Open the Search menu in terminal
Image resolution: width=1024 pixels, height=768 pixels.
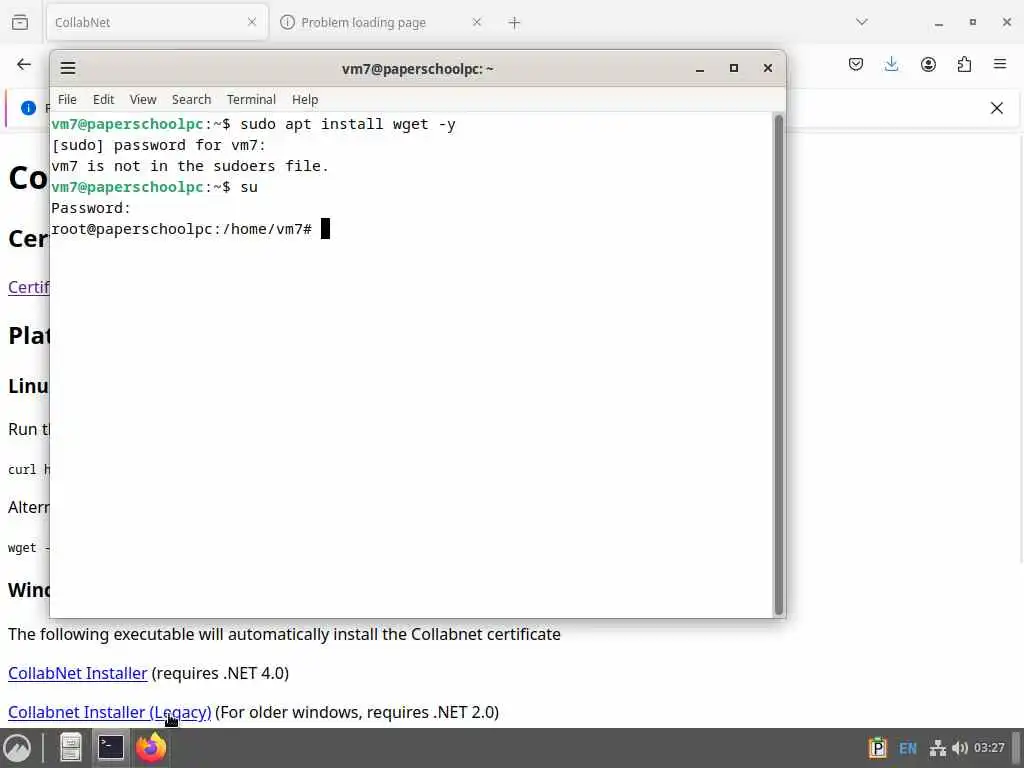tap(191, 99)
